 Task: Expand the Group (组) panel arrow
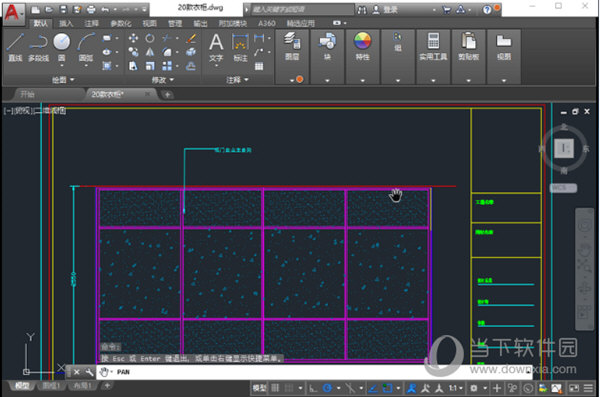tap(398, 80)
